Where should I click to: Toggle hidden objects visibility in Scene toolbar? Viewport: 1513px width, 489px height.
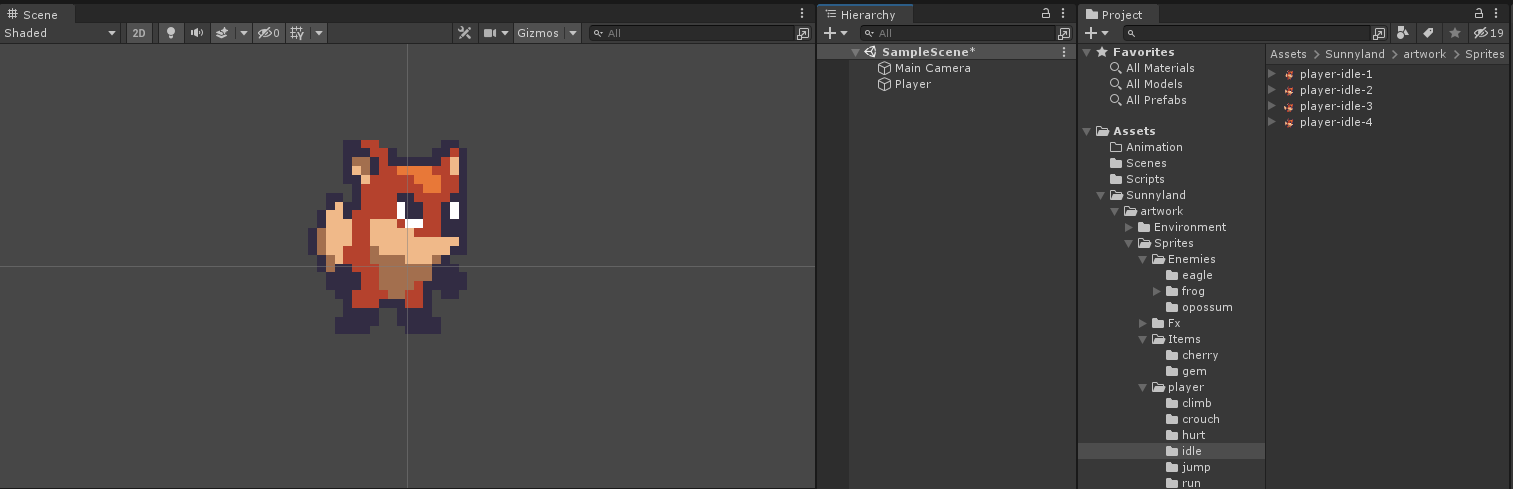tap(268, 33)
